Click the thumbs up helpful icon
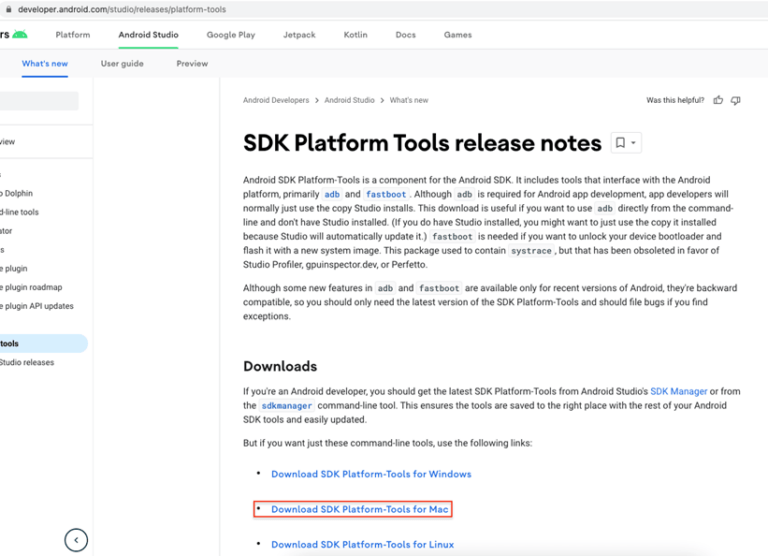The image size is (768, 556). coord(717,100)
